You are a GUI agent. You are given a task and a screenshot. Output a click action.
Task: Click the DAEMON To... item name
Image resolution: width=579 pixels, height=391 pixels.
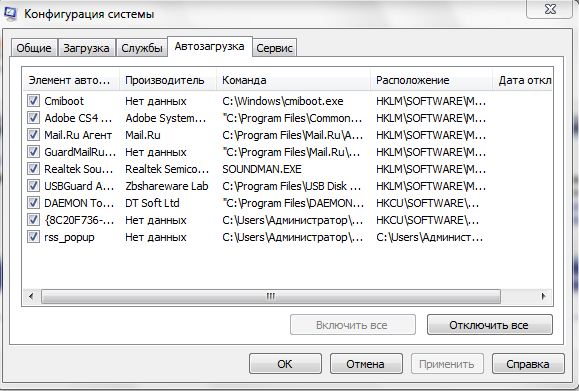pos(79,203)
